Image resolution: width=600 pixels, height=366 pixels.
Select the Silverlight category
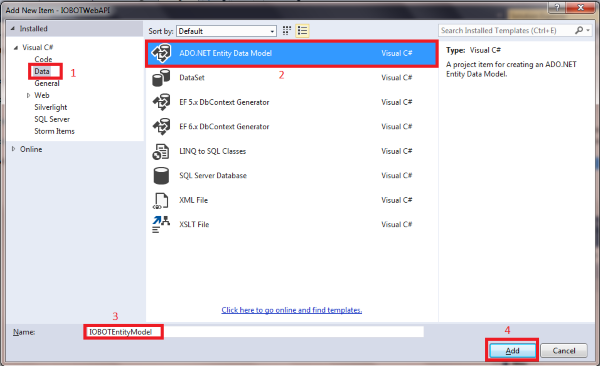click(51, 107)
